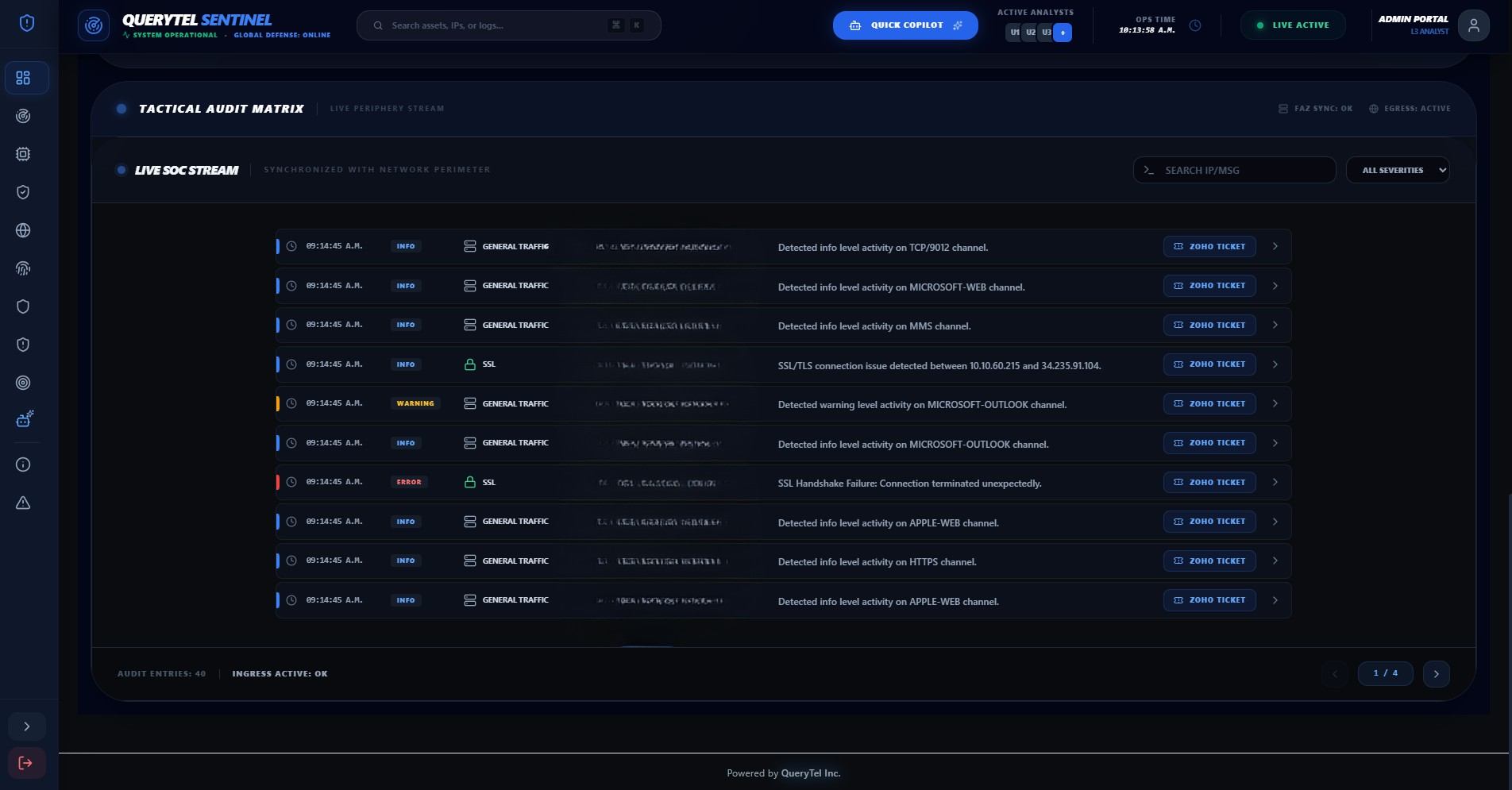Click the CPU chip icon in the sidebar
Screen dimensions: 1512x790
[x=23, y=154]
